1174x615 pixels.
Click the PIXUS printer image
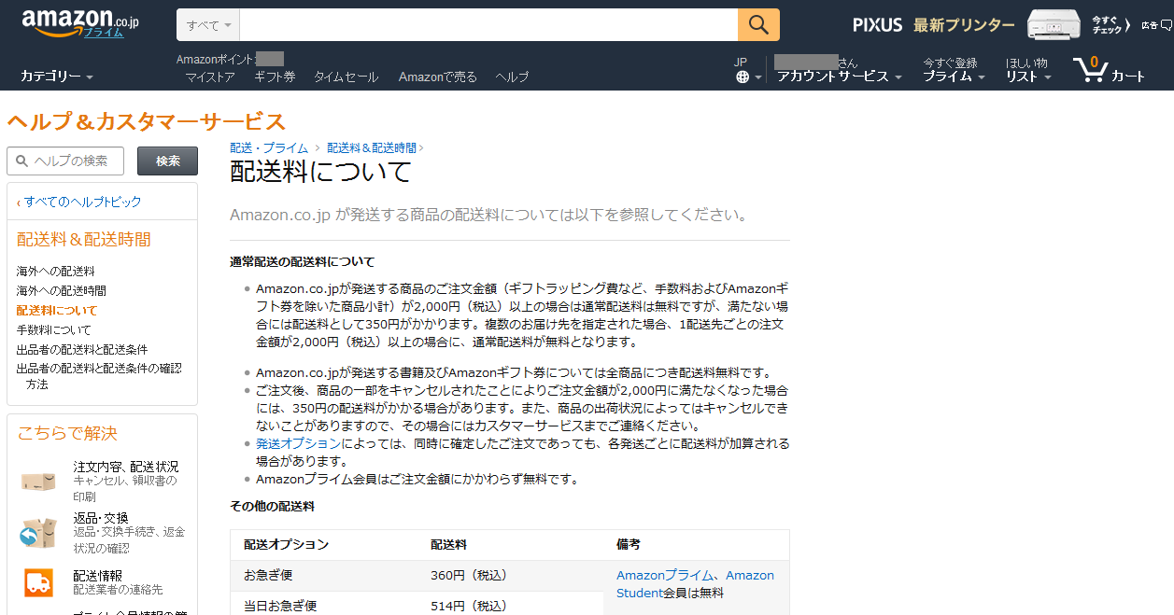click(x=1053, y=25)
